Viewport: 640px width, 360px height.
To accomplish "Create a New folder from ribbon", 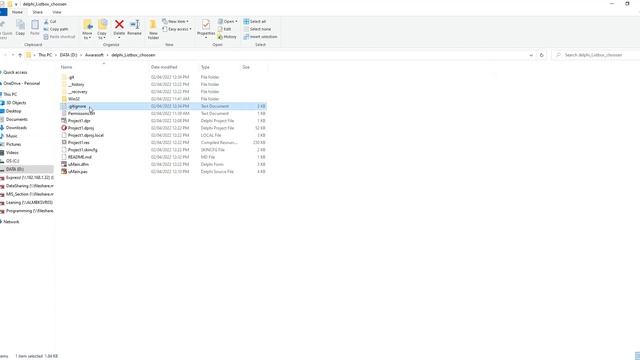I will [x=153, y=29].
